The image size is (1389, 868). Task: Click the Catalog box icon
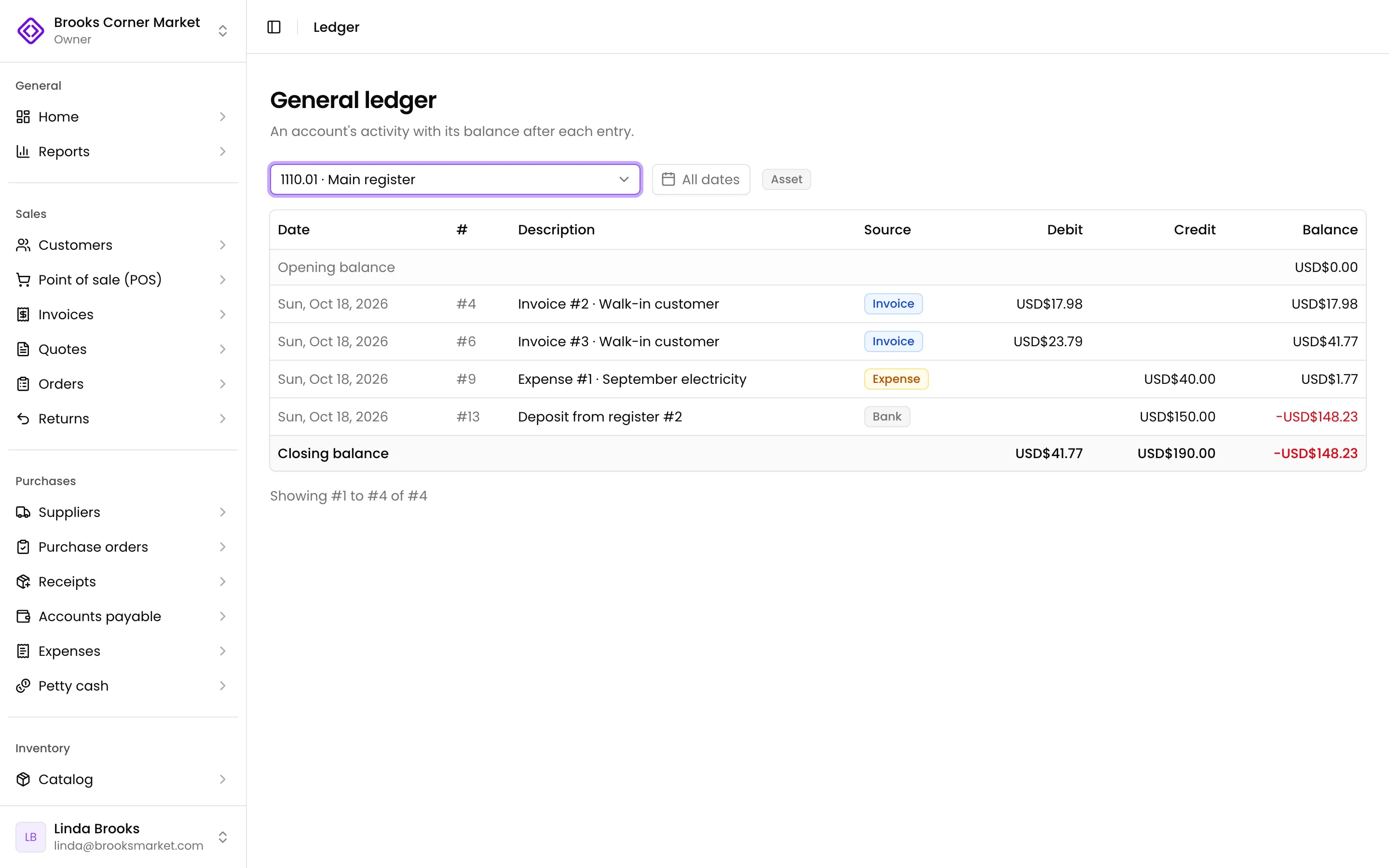point(23,780)
